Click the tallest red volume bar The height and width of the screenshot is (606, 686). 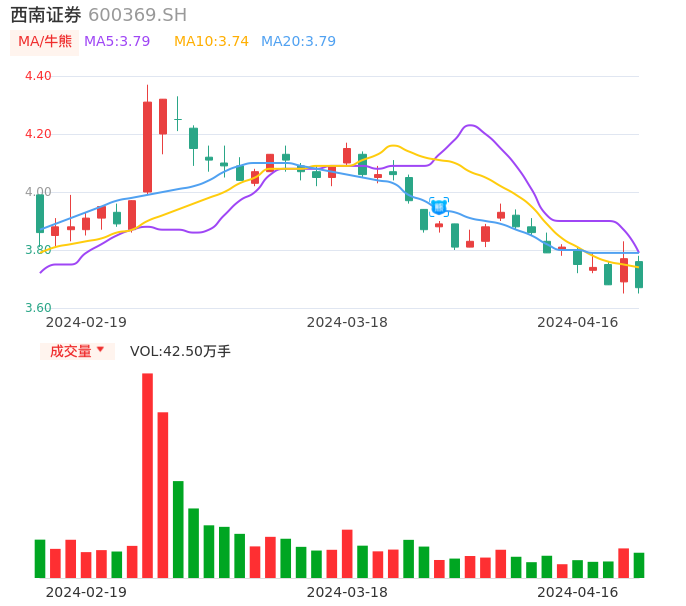coord(147,476)
